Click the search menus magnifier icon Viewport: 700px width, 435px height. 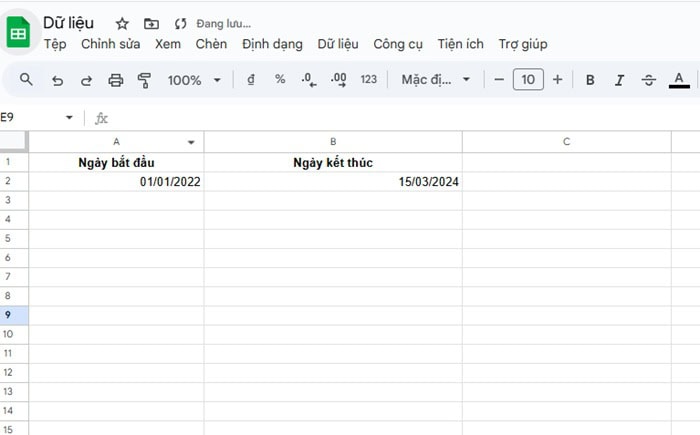(x=27, y=80)
